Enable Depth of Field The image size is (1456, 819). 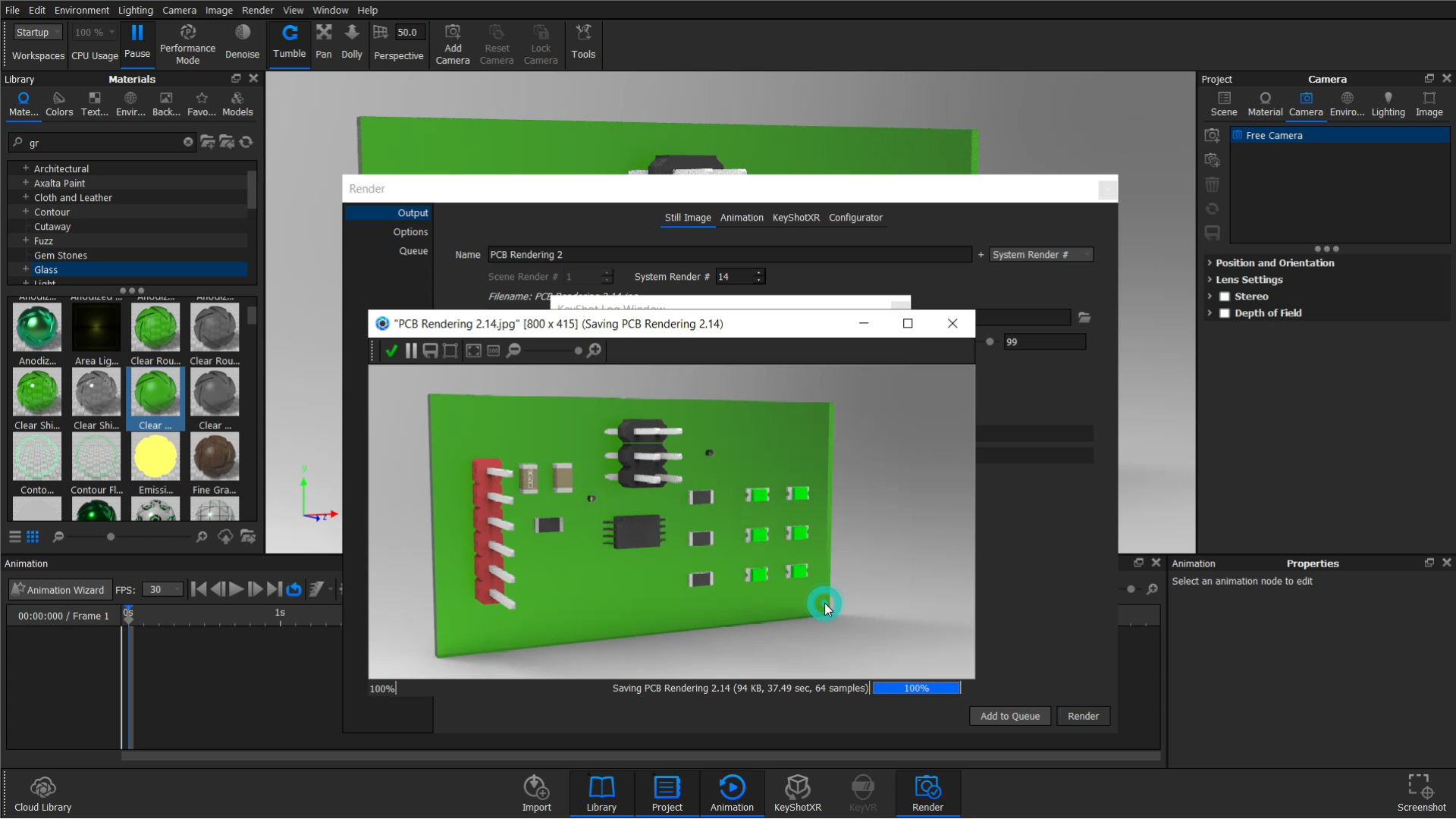1225,312
